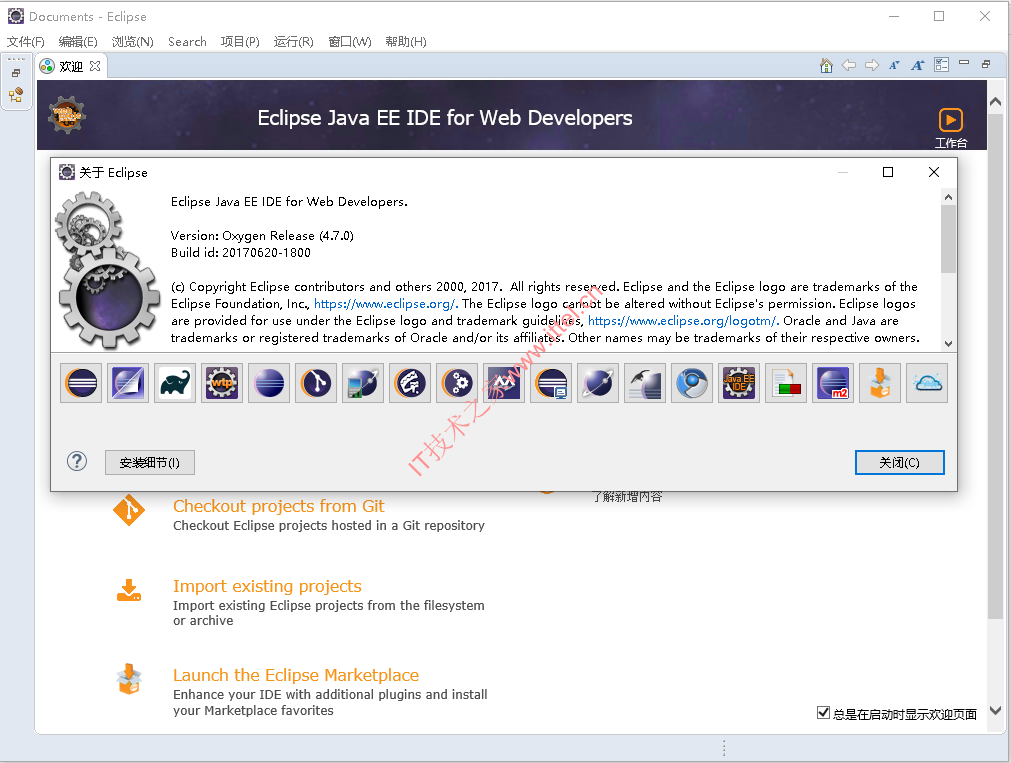Click customize page icon in Welcome toolbar
Screen dimensions: 1011x763
click(x=941, y=64)
